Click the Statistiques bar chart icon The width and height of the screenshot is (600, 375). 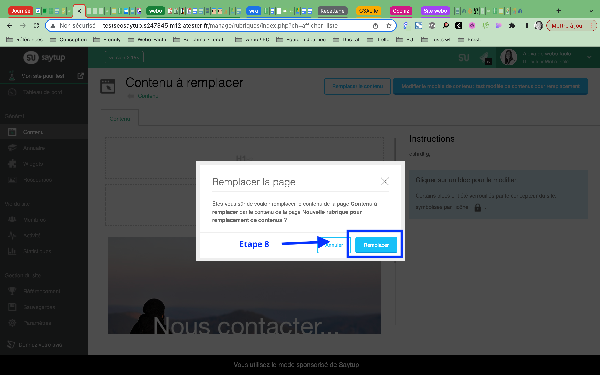point(12,251)
